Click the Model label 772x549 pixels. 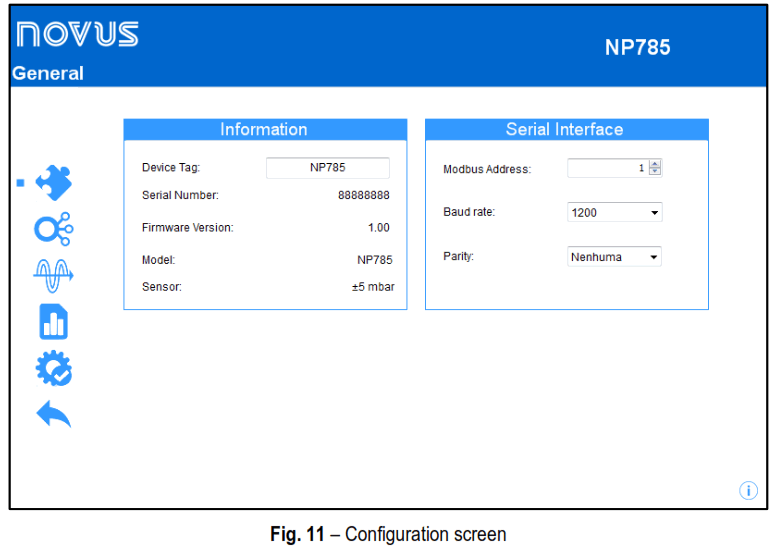(159, 260)
